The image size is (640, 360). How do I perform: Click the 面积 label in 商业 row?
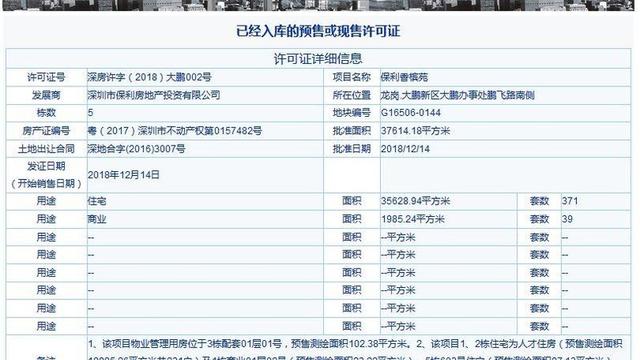(x=351, y=219)
